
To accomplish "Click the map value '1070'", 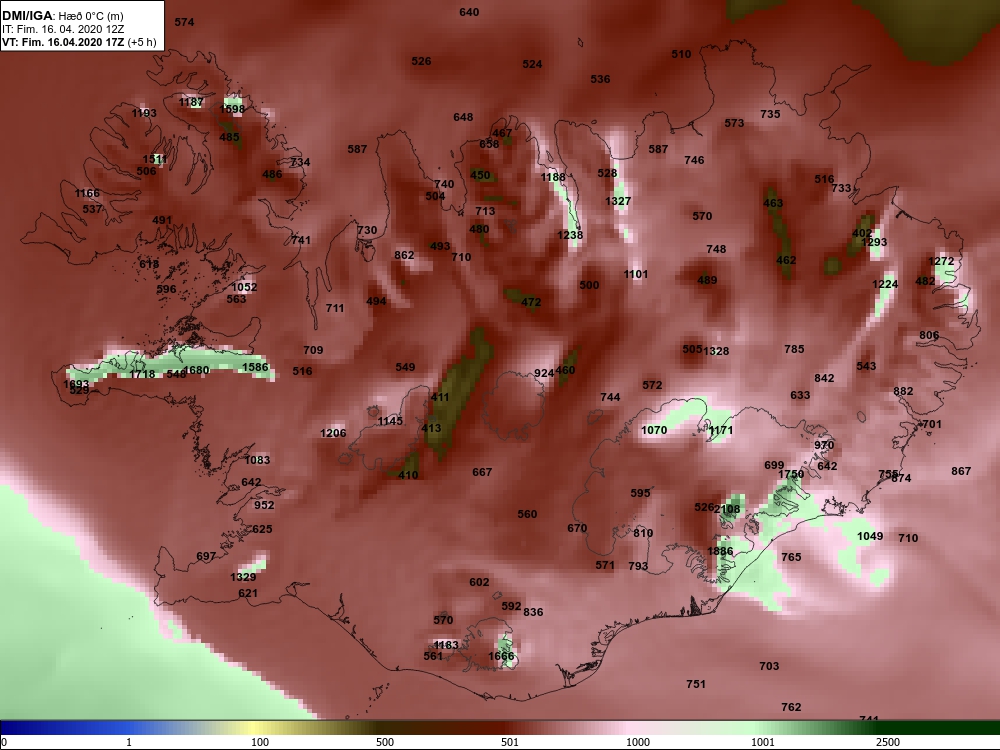I will (x=654, y=430).
